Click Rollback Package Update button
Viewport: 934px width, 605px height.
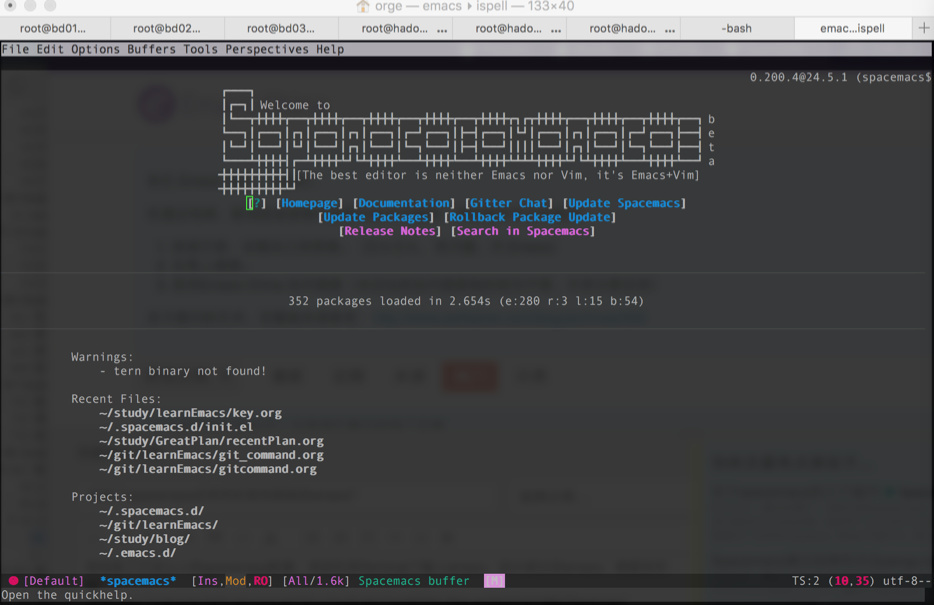click(530, 217)
